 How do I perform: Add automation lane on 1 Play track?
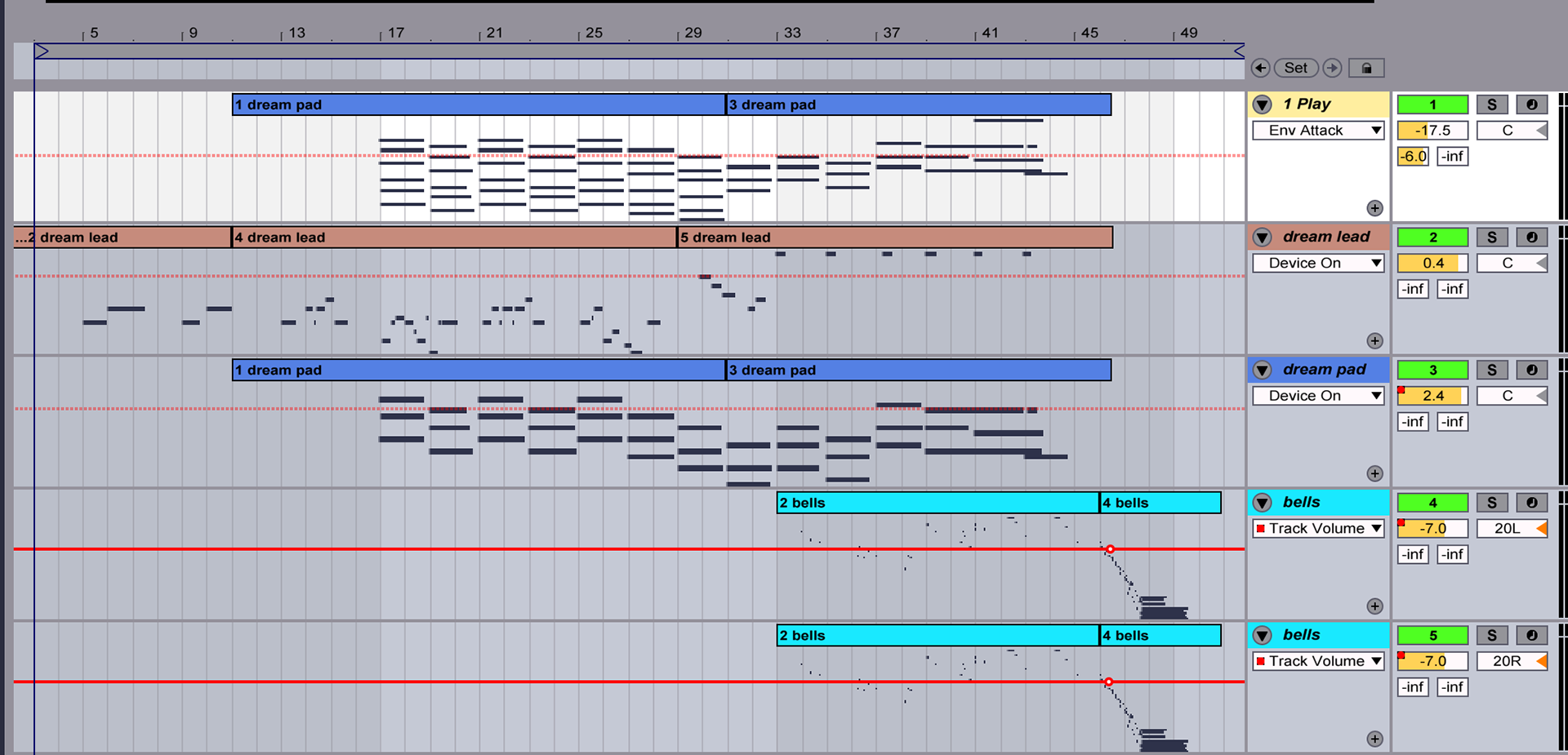point(1375,208)
